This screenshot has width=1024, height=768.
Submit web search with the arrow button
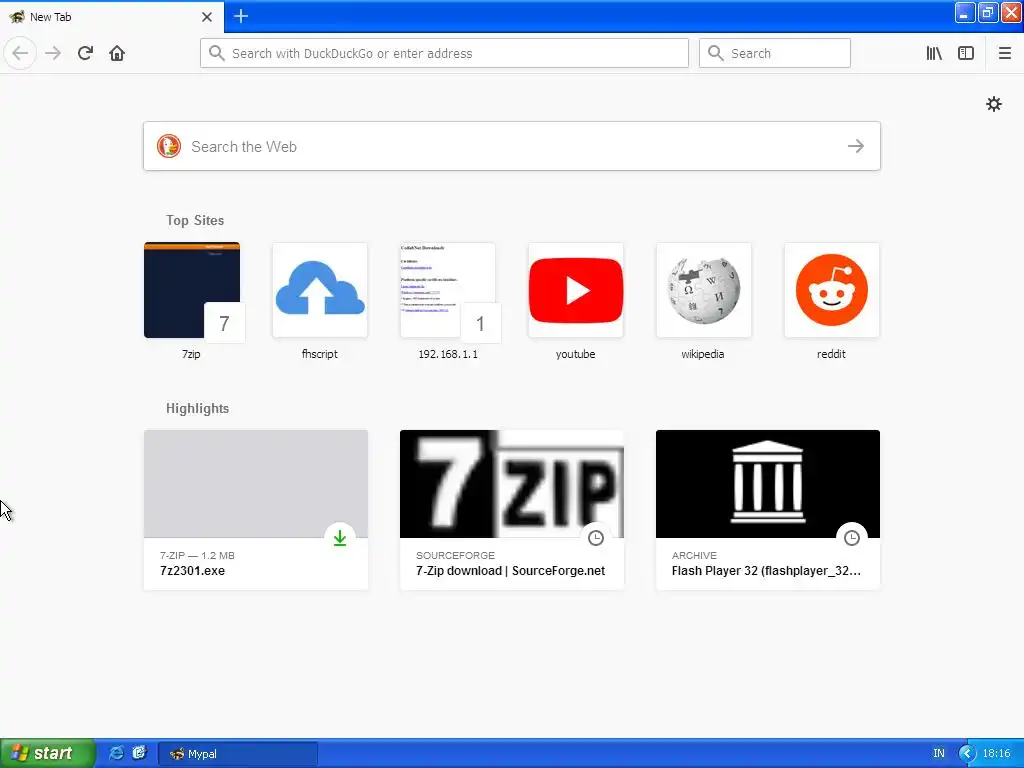point(856,146)
